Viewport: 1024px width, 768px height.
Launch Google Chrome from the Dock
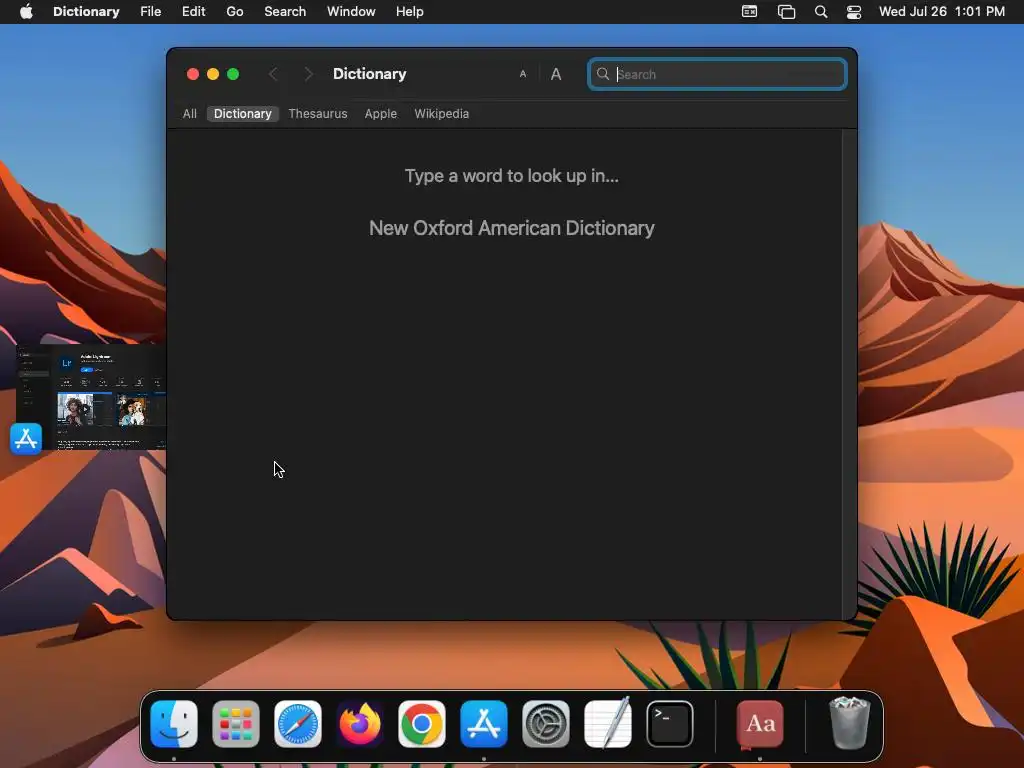coord(422,724)
